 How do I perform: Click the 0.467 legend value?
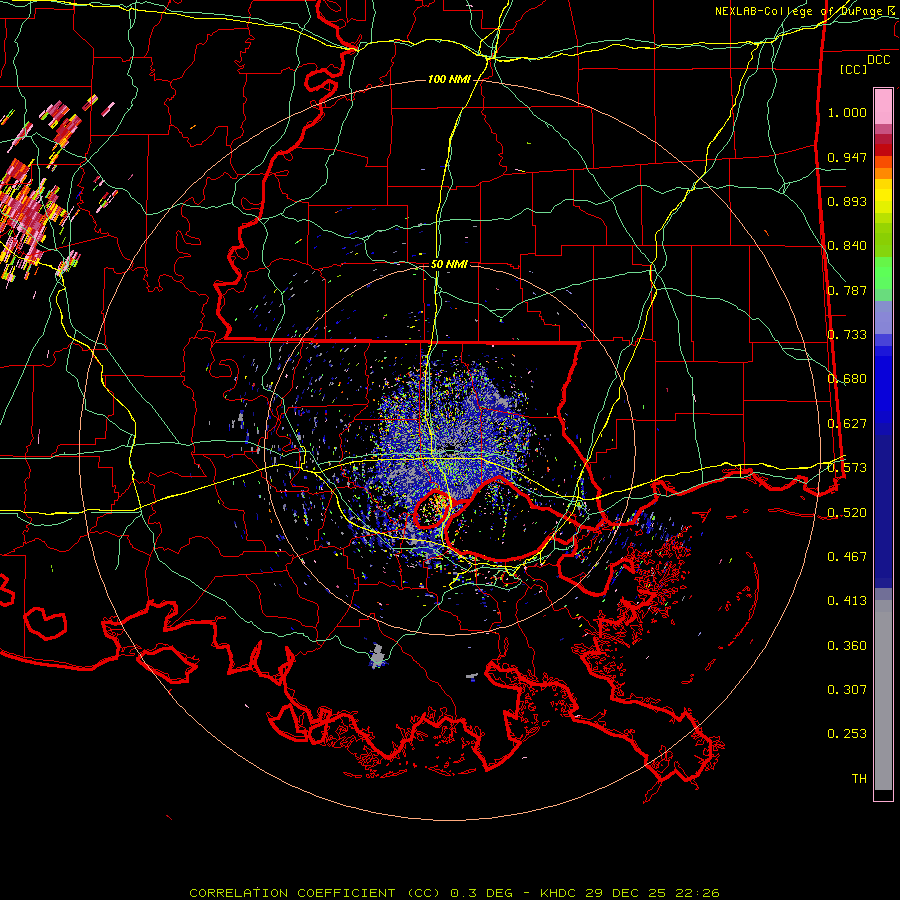847,557
